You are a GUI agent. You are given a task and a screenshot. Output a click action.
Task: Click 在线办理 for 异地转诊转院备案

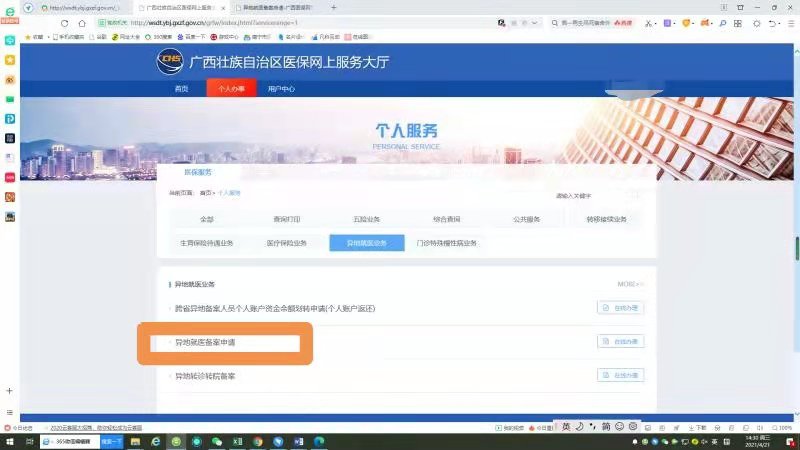coord(620,375)
